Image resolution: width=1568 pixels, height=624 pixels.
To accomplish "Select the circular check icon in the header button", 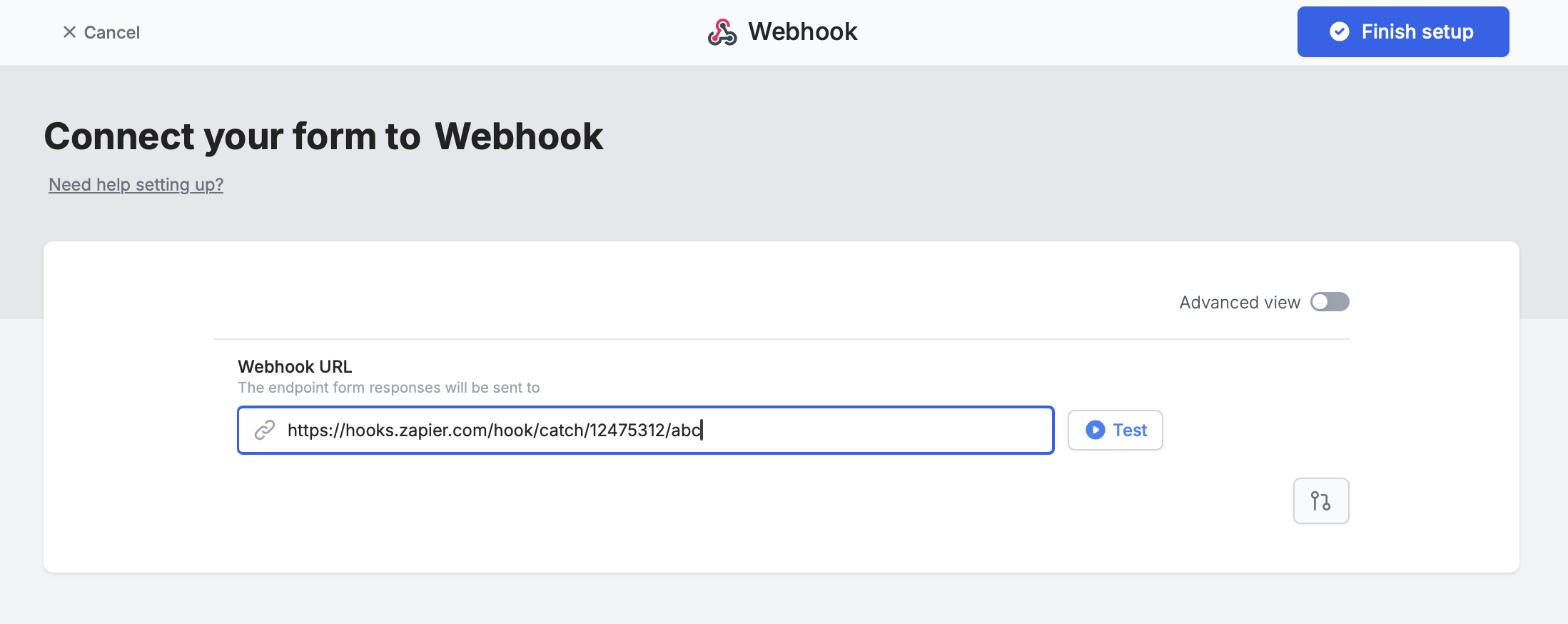I will 1340,31.
